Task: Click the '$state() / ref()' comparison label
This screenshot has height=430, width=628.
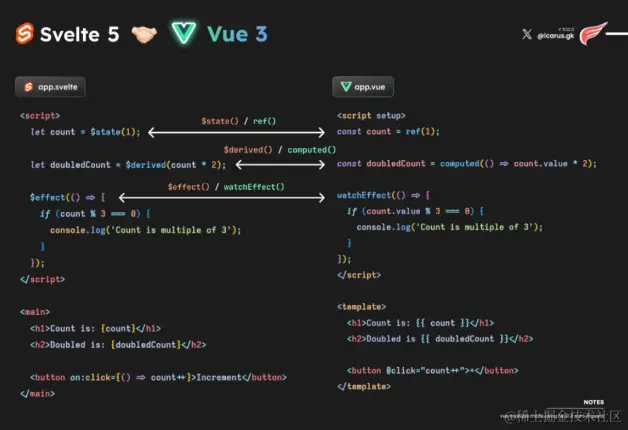Action: click(x=238, y=121)
